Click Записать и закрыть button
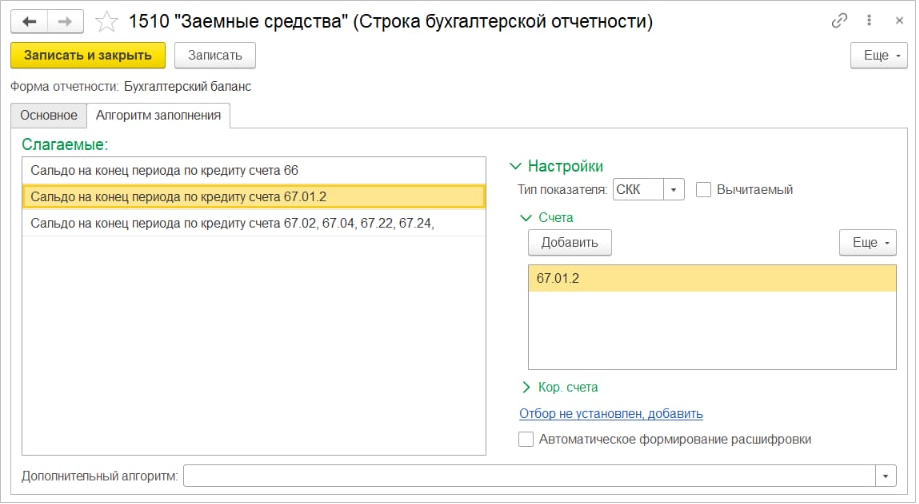This screenshot has height=504, width=919. coord(88,55)
